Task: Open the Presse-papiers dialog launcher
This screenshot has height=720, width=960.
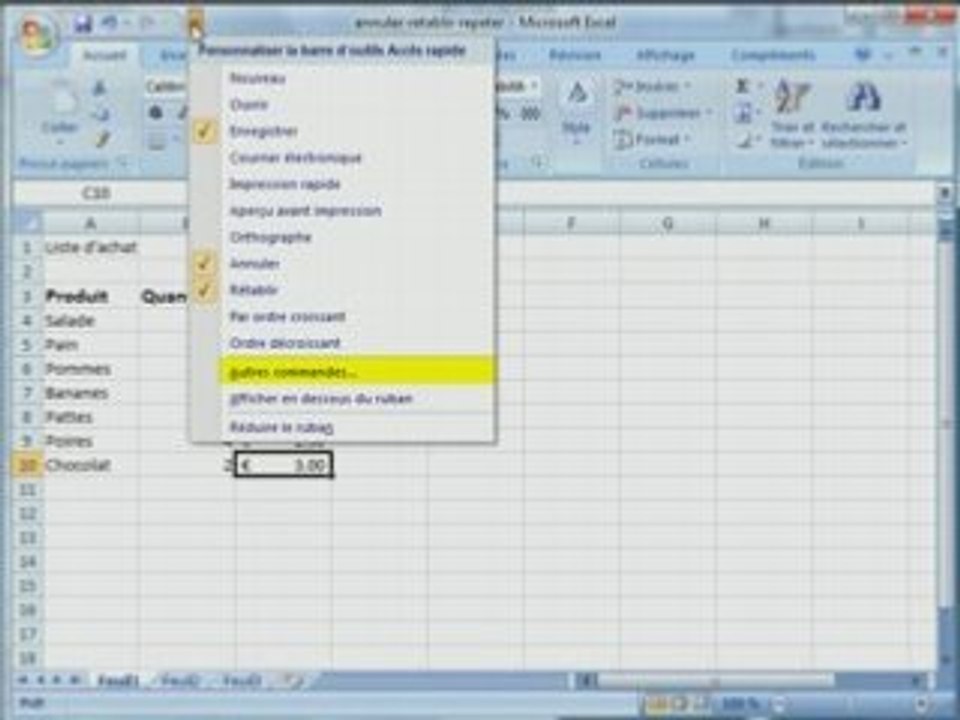Action: (123, 163)
